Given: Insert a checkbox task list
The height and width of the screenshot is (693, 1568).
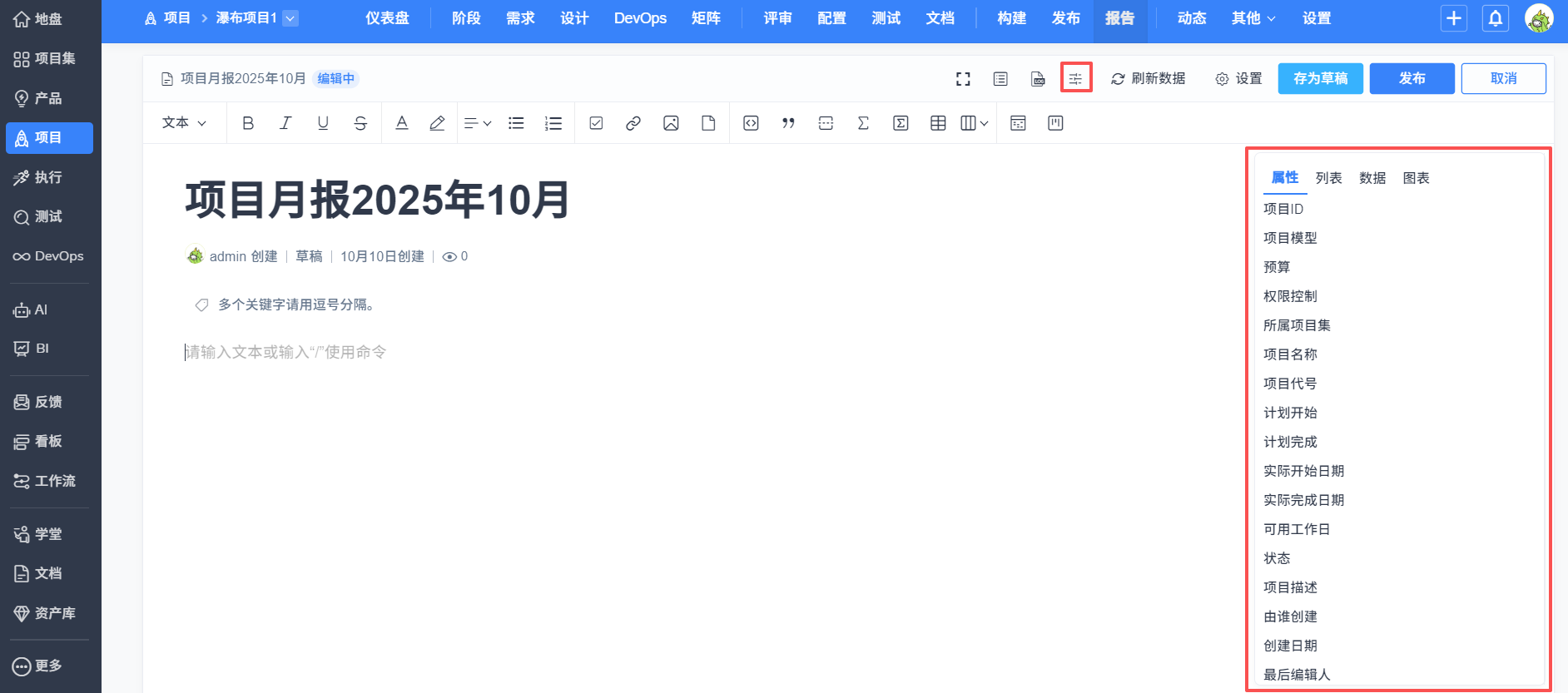Looking at the screenshot, I should pyautogui.click(x=596, y=123).
